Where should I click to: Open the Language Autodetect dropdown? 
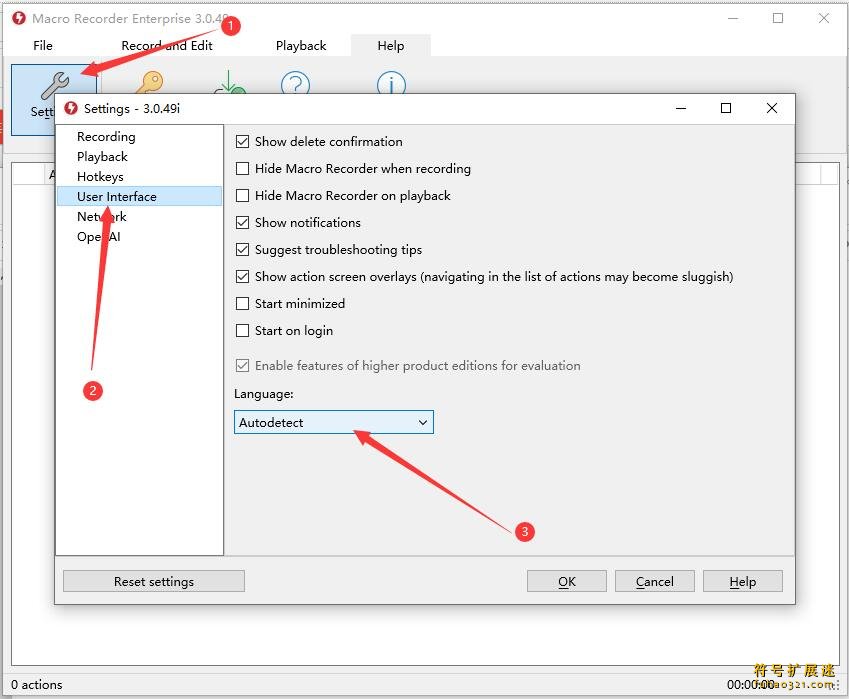click(x=334, y=422)
